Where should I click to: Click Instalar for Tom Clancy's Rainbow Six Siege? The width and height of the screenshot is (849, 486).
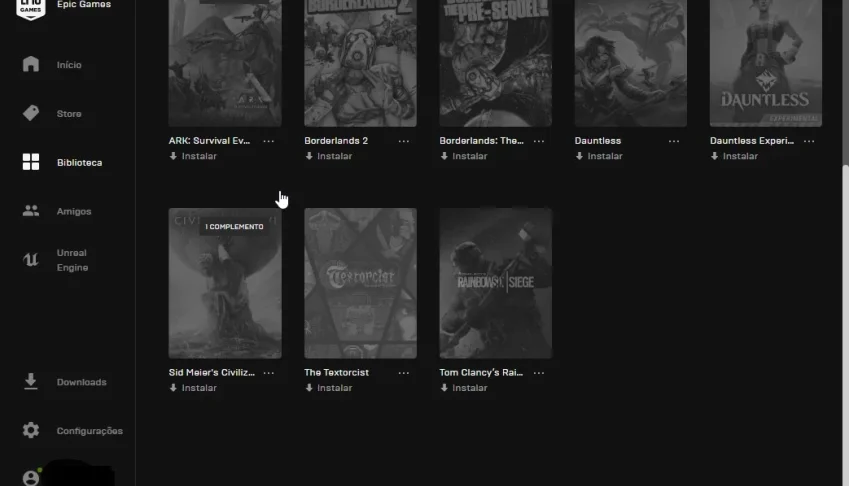click(x=470, y=388)
